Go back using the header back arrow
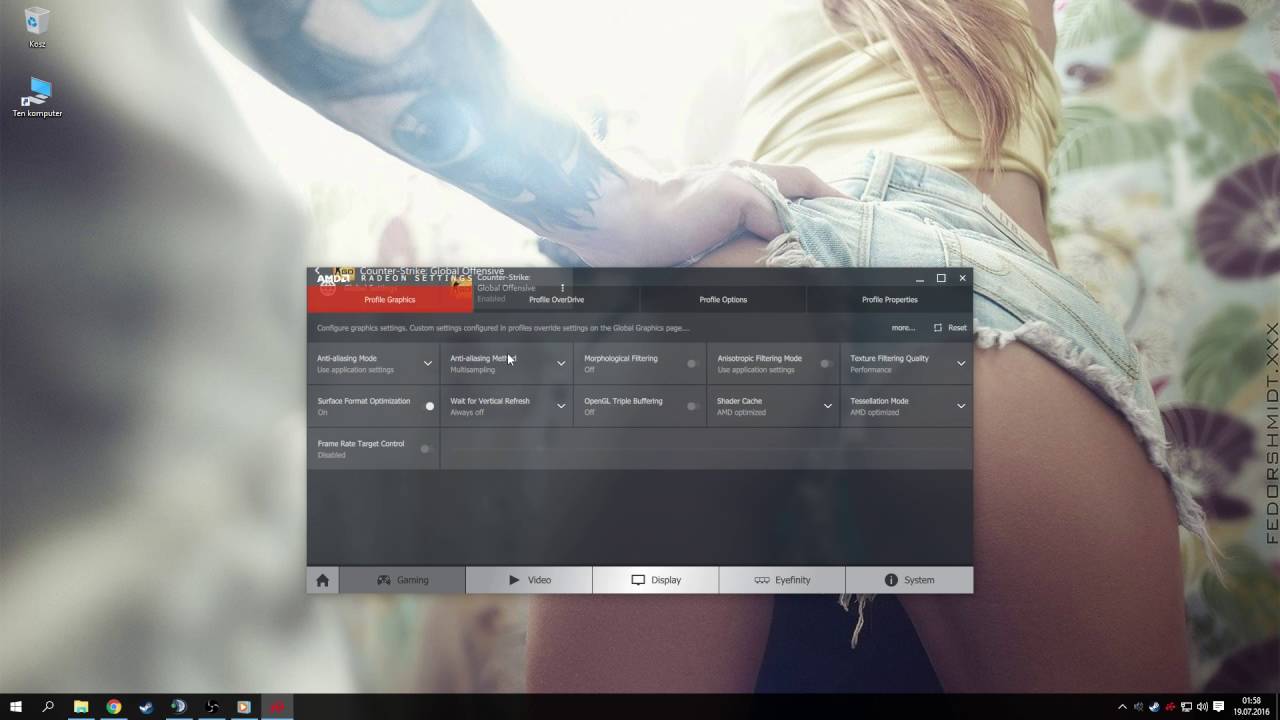 (317, 271)
